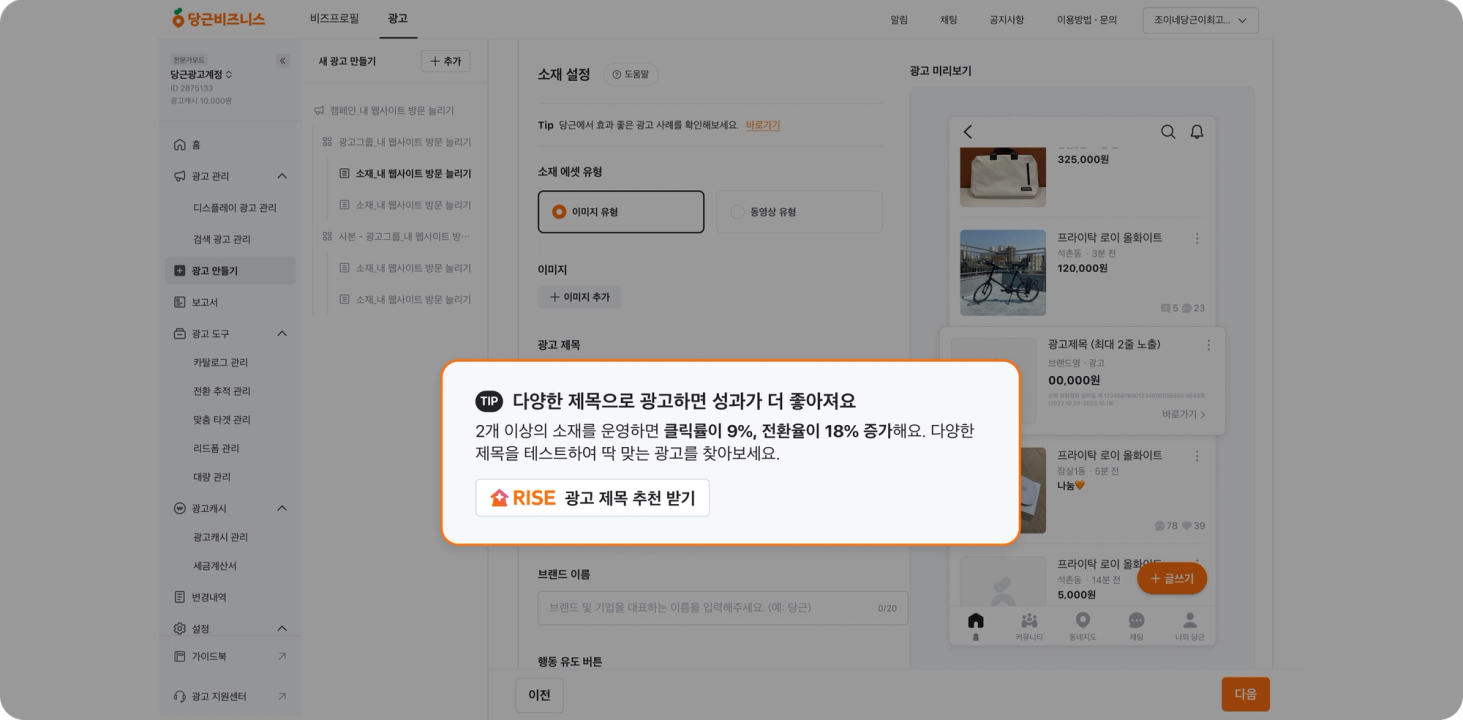Select 광고 만들기 in sidebar
Viewport: 1463px width, 720px height.
point(230,271)
